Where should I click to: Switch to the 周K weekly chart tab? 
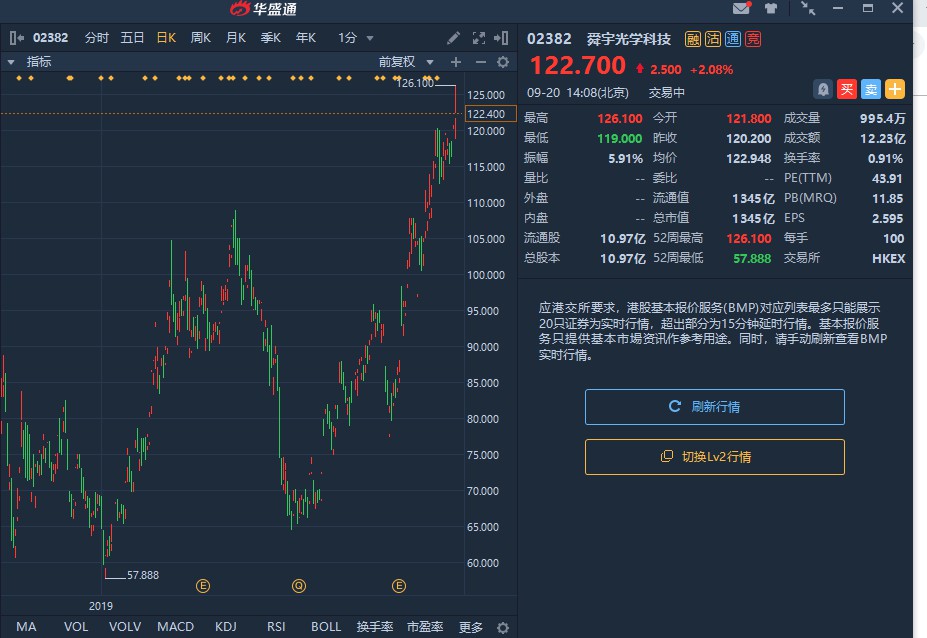[x=200, y=38]
